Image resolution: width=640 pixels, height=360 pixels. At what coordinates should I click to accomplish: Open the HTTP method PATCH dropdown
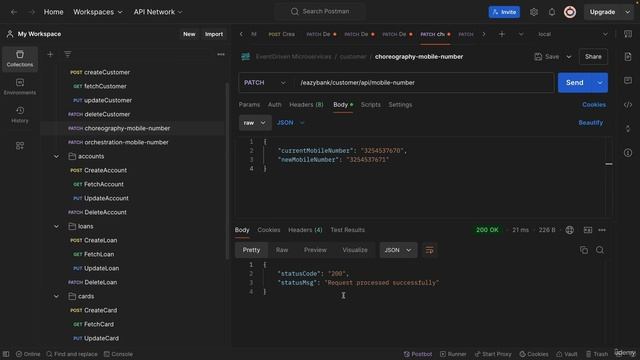[265, 82]
